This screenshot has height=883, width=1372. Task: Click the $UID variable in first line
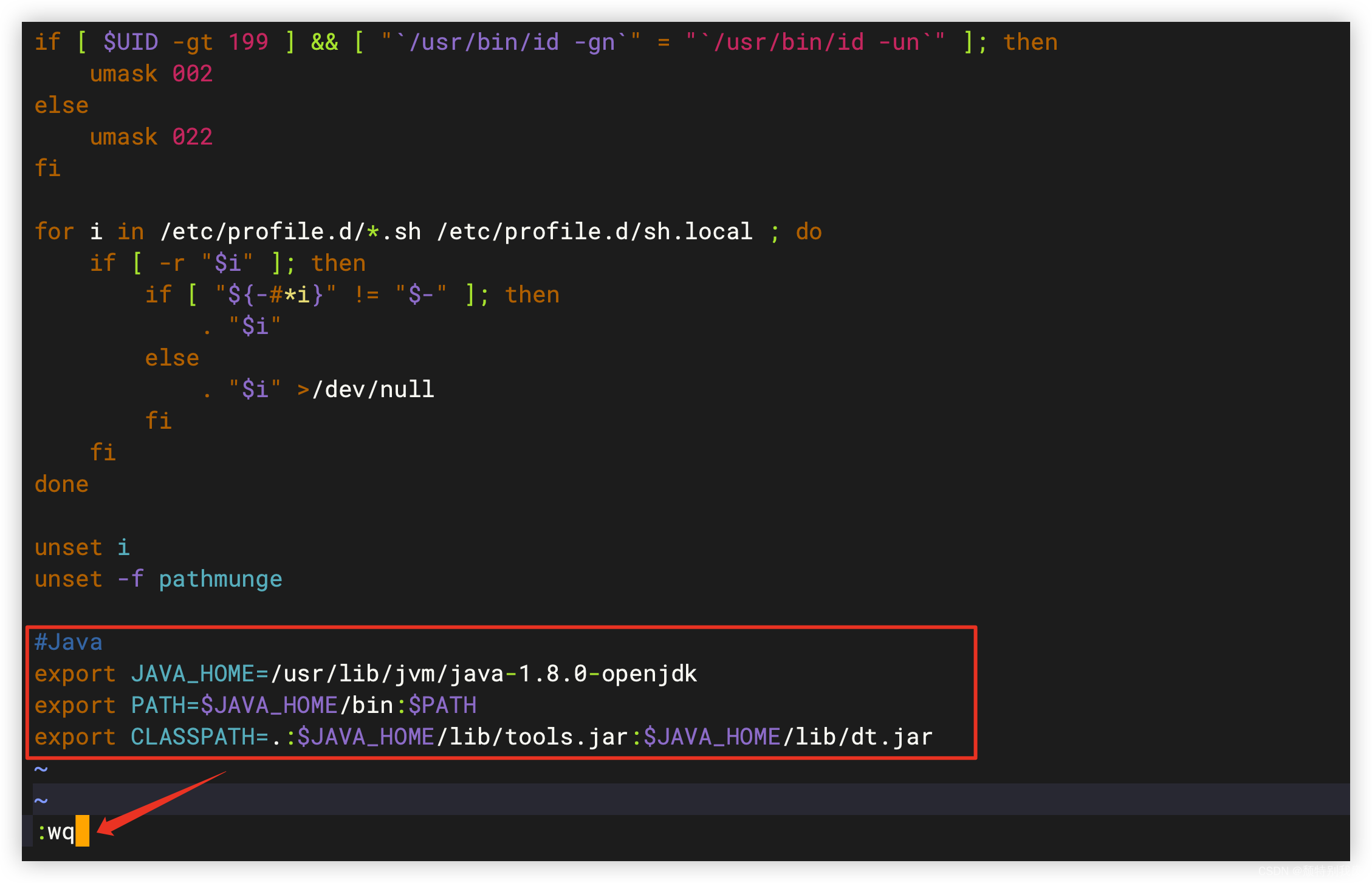pos(130,43)
